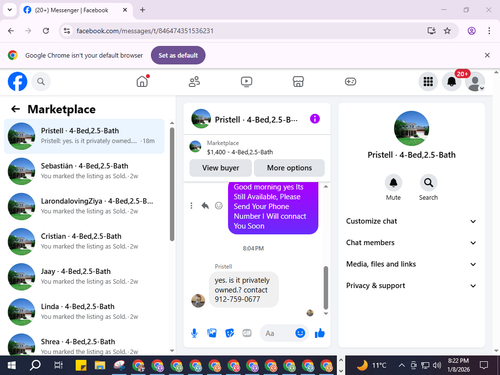Image resolution: width=500 pixels, height=375 pixels.
Task: Open the account profile avatar menu
Action: [475, 81]
